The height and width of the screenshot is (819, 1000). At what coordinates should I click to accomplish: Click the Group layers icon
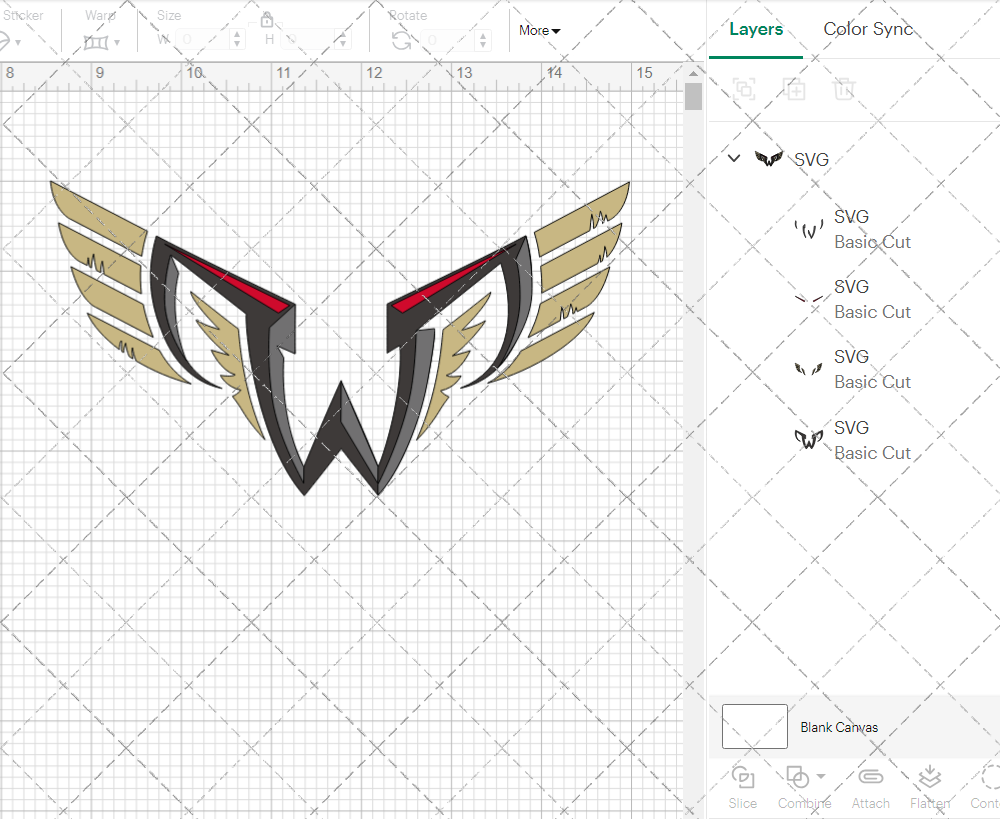coord(744,89)
